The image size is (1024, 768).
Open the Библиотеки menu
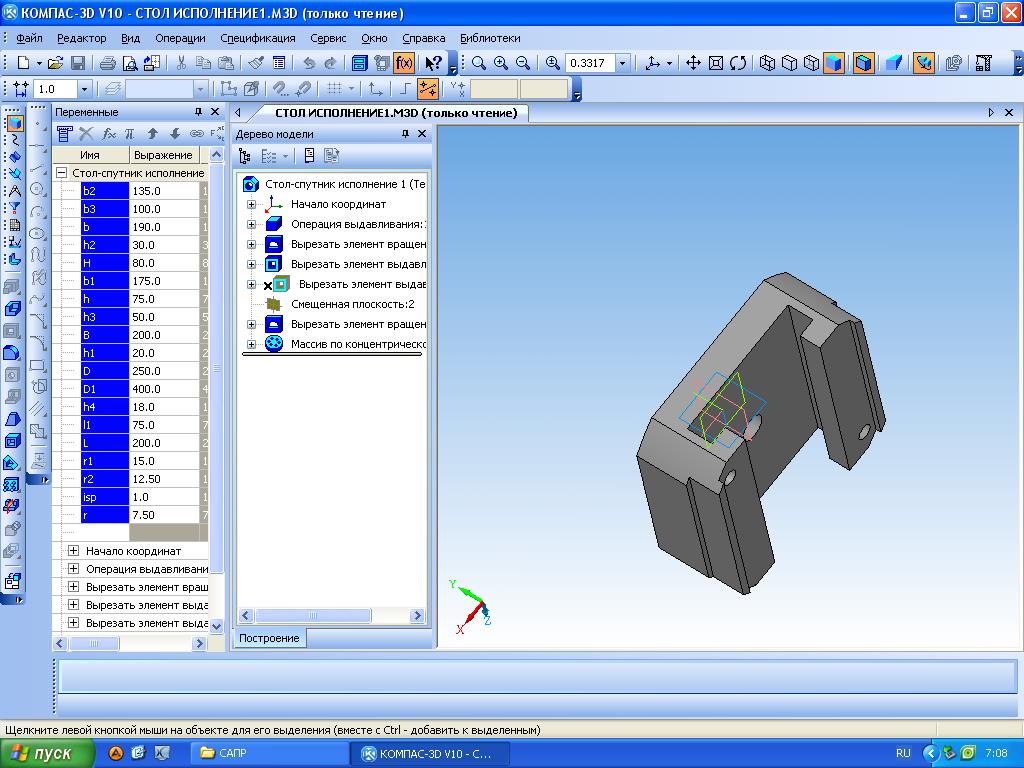pos(490,38)
